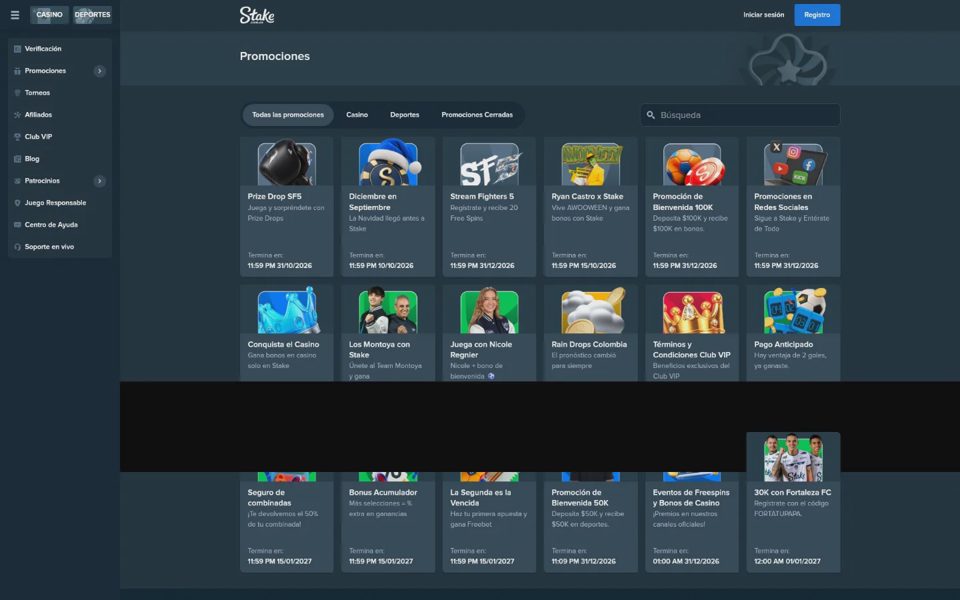Open the Ryan Castro x Stake image
Viewport: 960px width, 600px height.
click(591, 164)
